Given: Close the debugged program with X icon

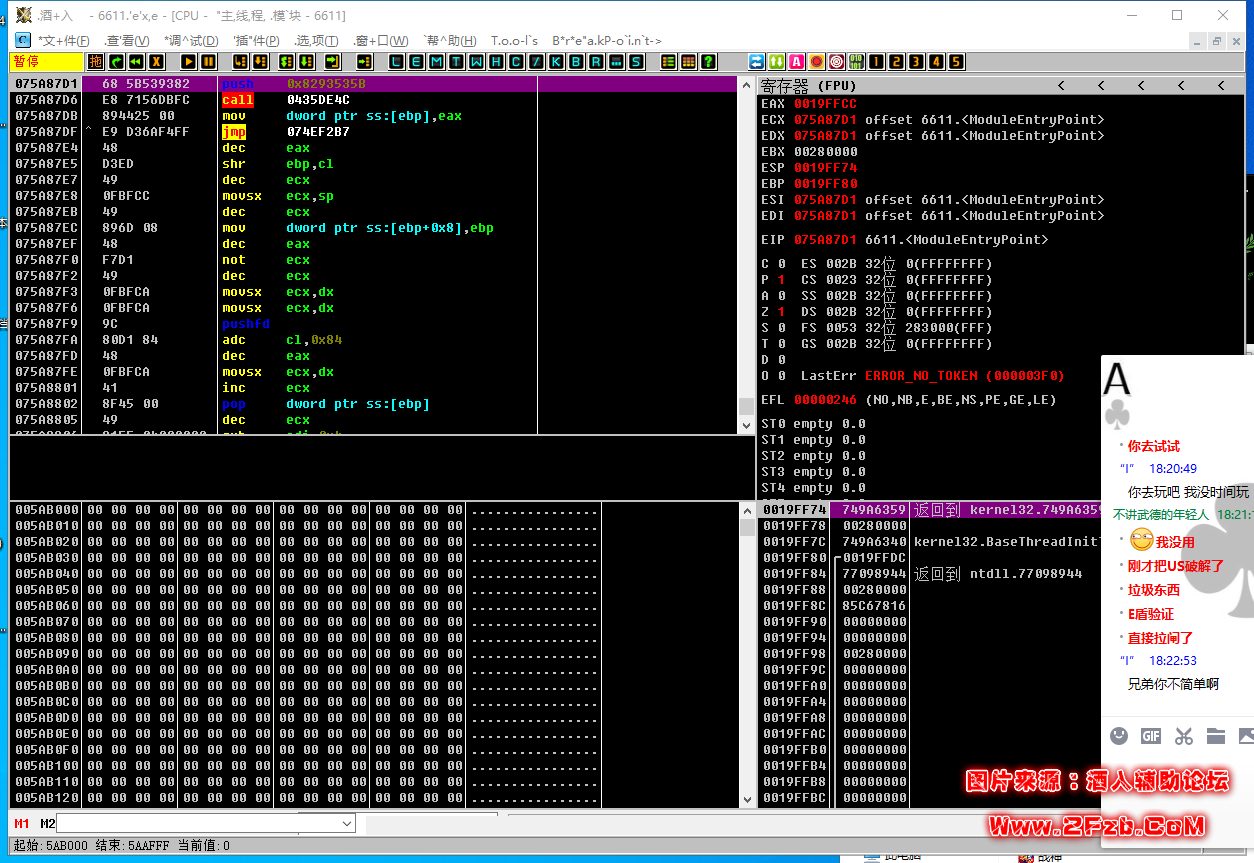Looking at the screenshot, I should point(156,62).
